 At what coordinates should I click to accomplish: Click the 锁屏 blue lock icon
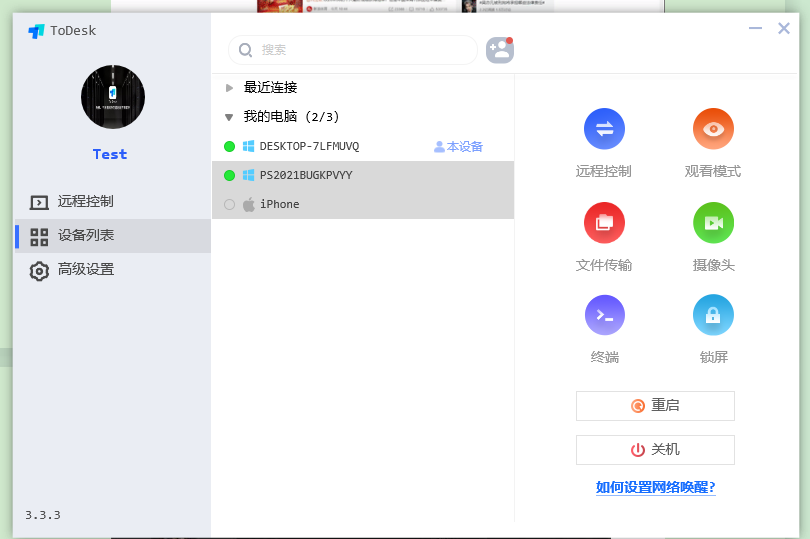713,315
